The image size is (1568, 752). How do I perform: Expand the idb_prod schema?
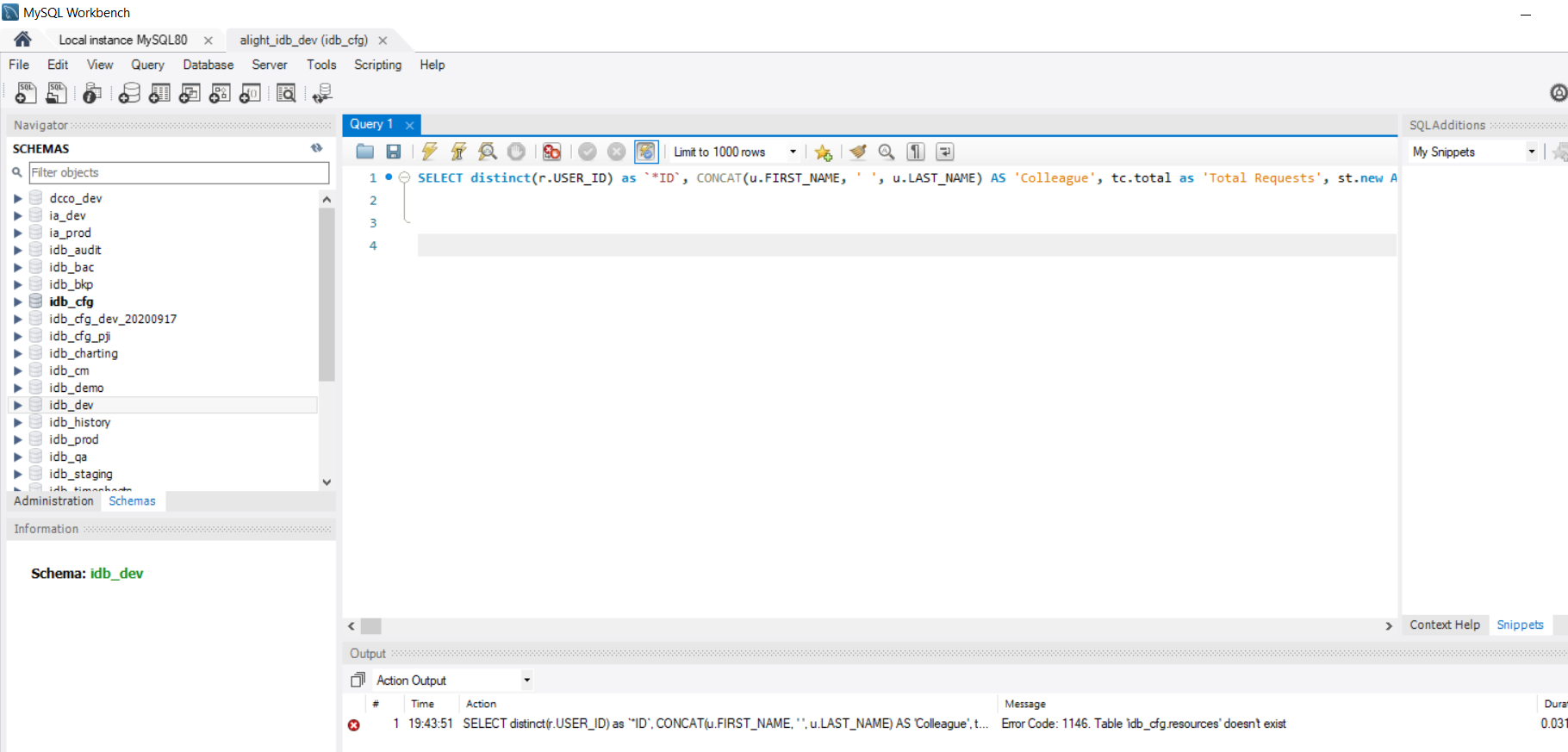17,439
